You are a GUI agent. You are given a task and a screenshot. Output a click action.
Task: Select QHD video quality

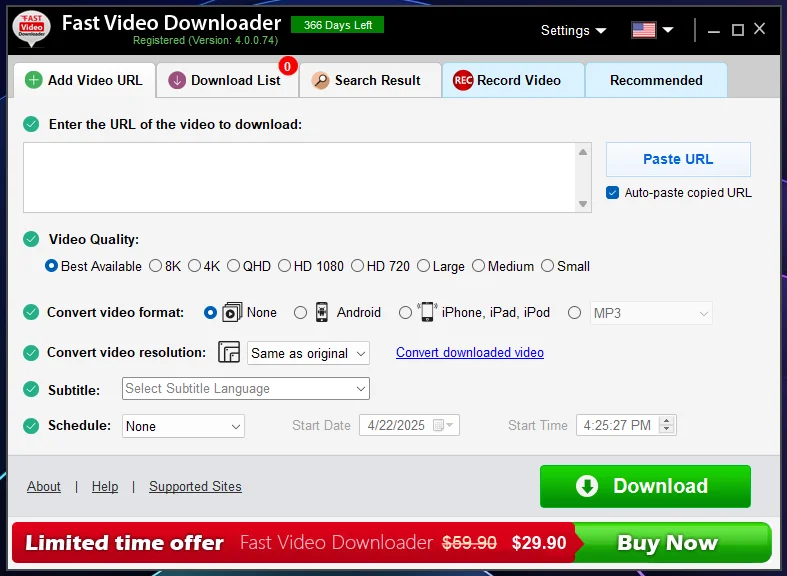(233, 266)
